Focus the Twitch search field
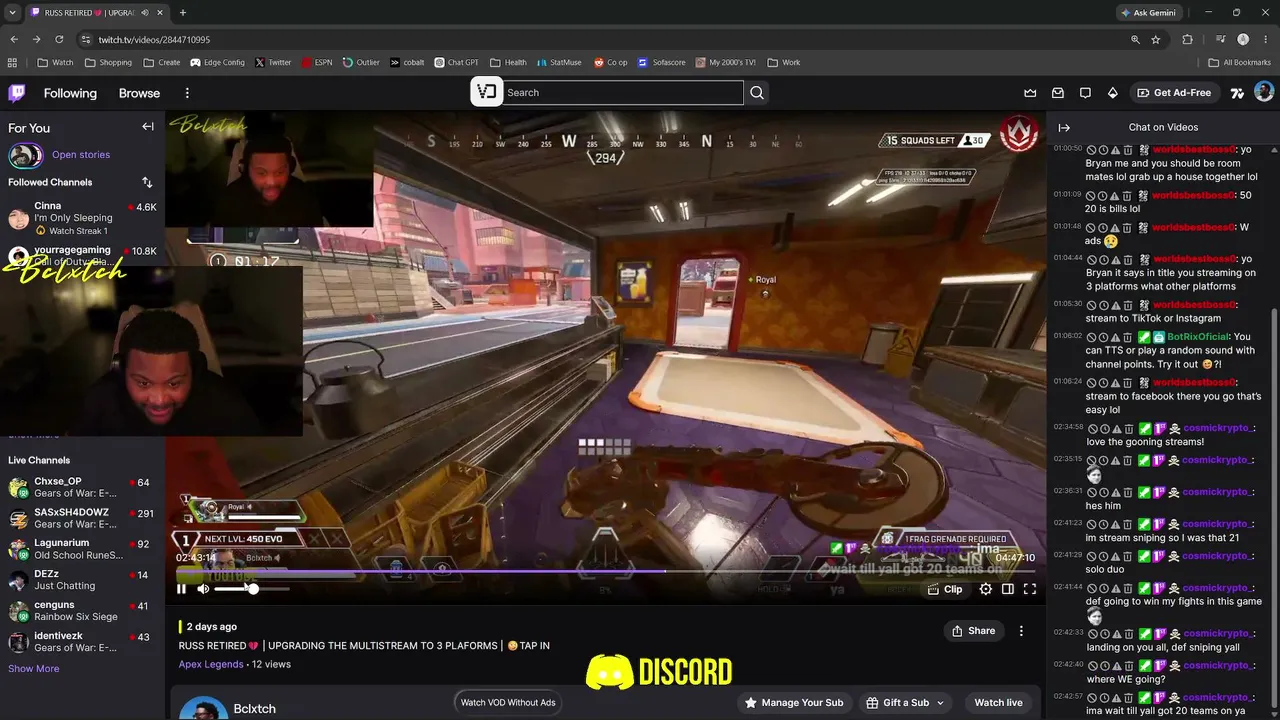The height and width of the screenshot is (720, 1280). click(x=623, y=93)
